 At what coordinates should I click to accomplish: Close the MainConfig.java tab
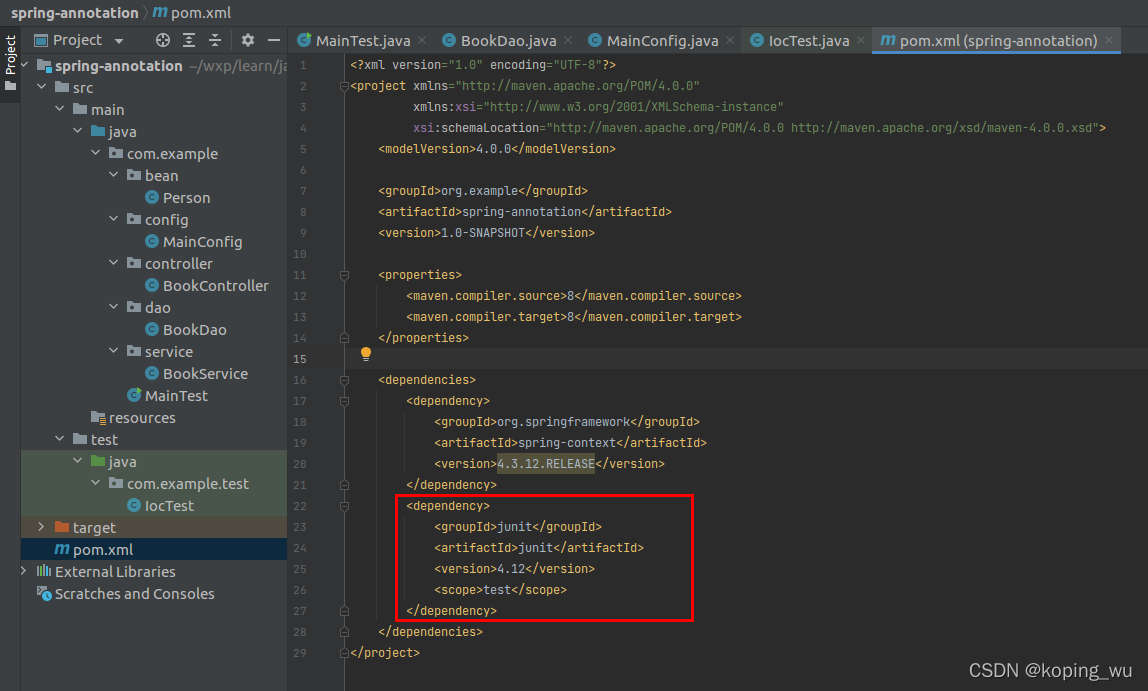pyautogui.click(x=730, y=40)
